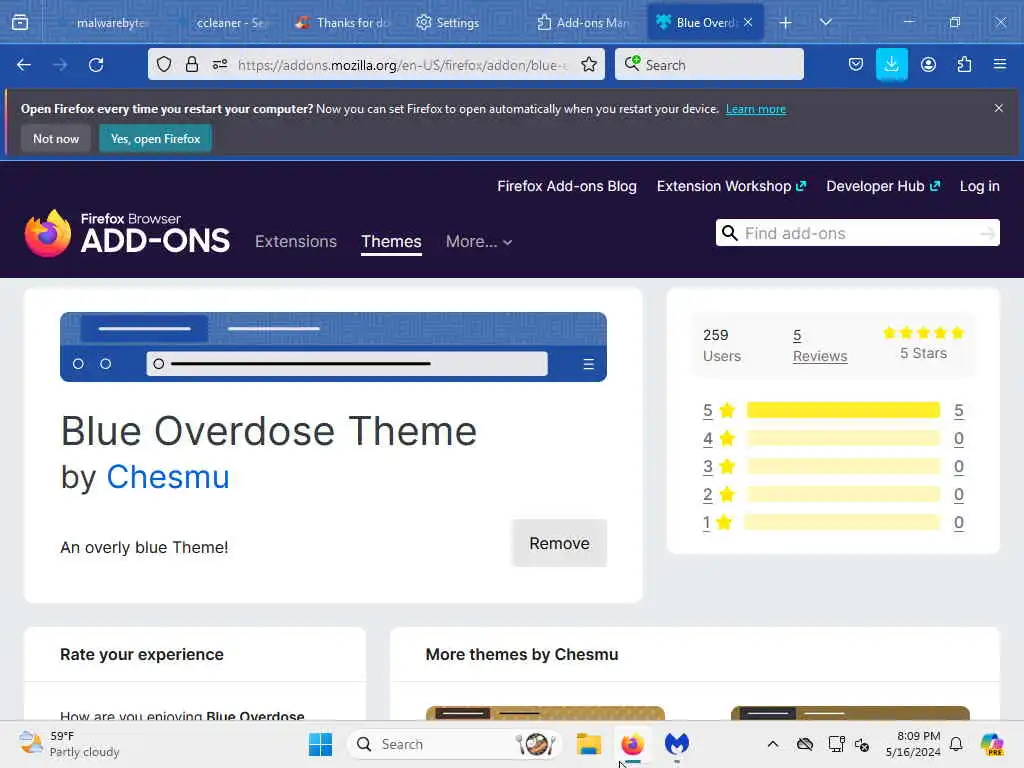Open Firefox Add-ons Blog link
The height and width of the screenshot is (768, 1024).
pos(567,186)
